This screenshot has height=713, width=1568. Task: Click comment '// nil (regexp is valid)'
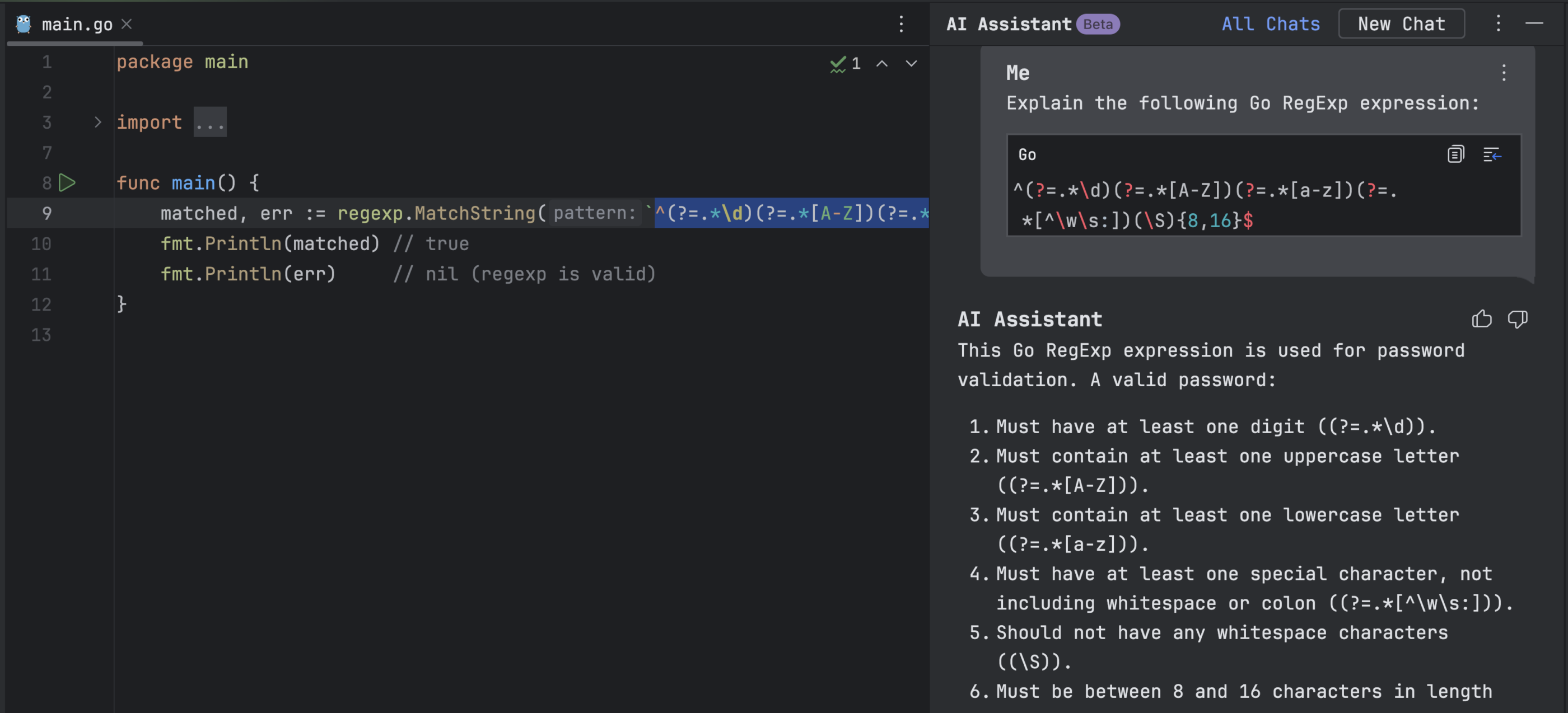coord(524,274)
